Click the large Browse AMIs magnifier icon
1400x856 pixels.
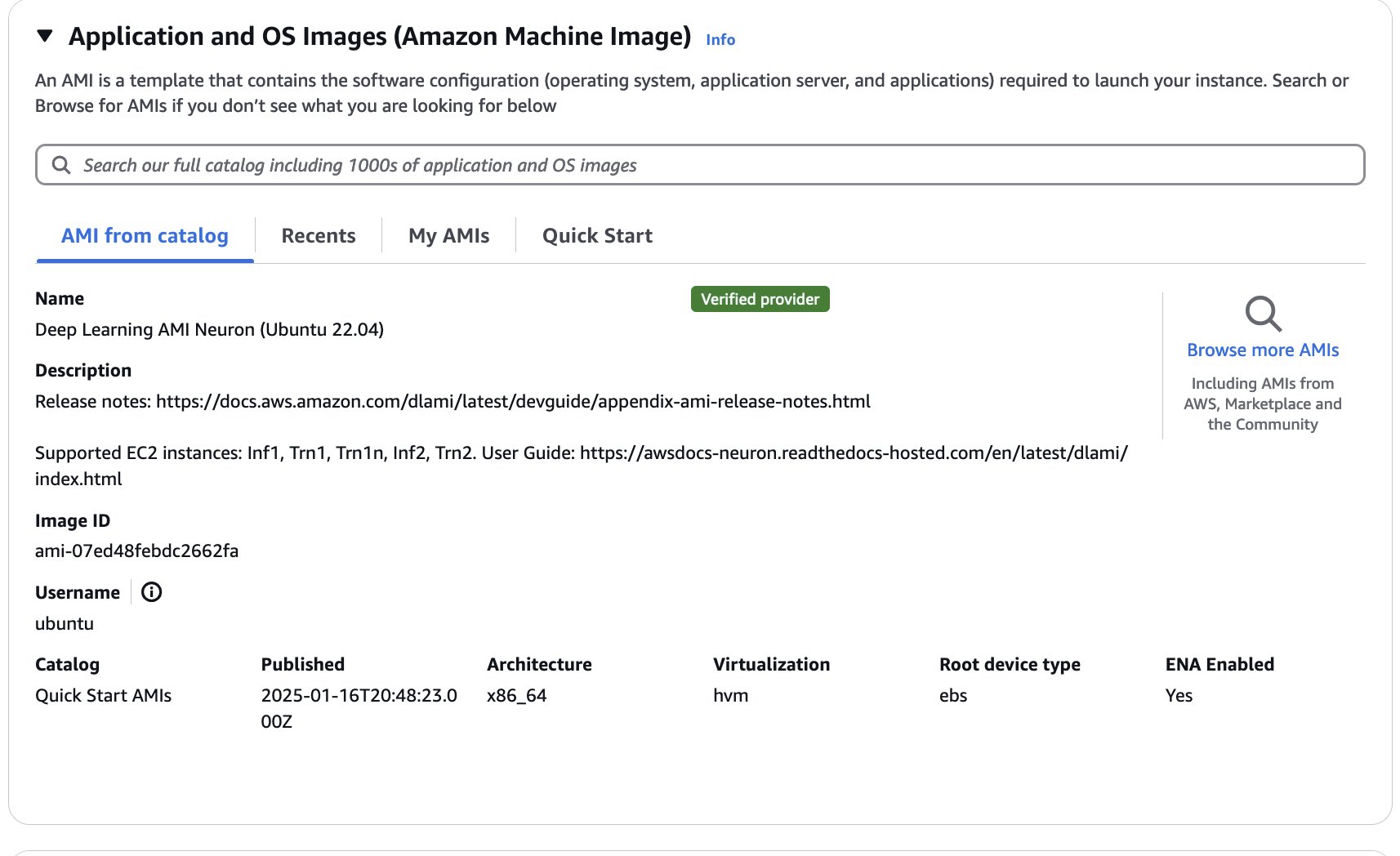[x=1263, y=314]
